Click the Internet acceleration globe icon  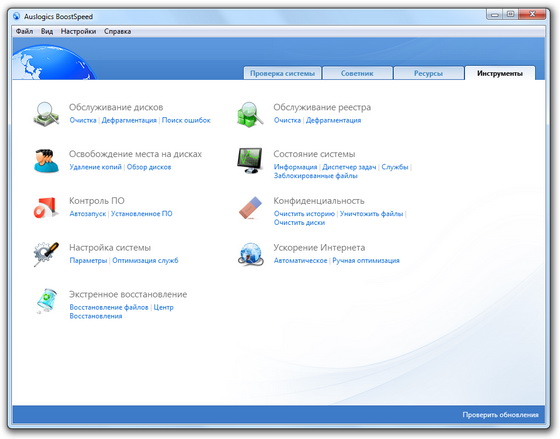251,254
